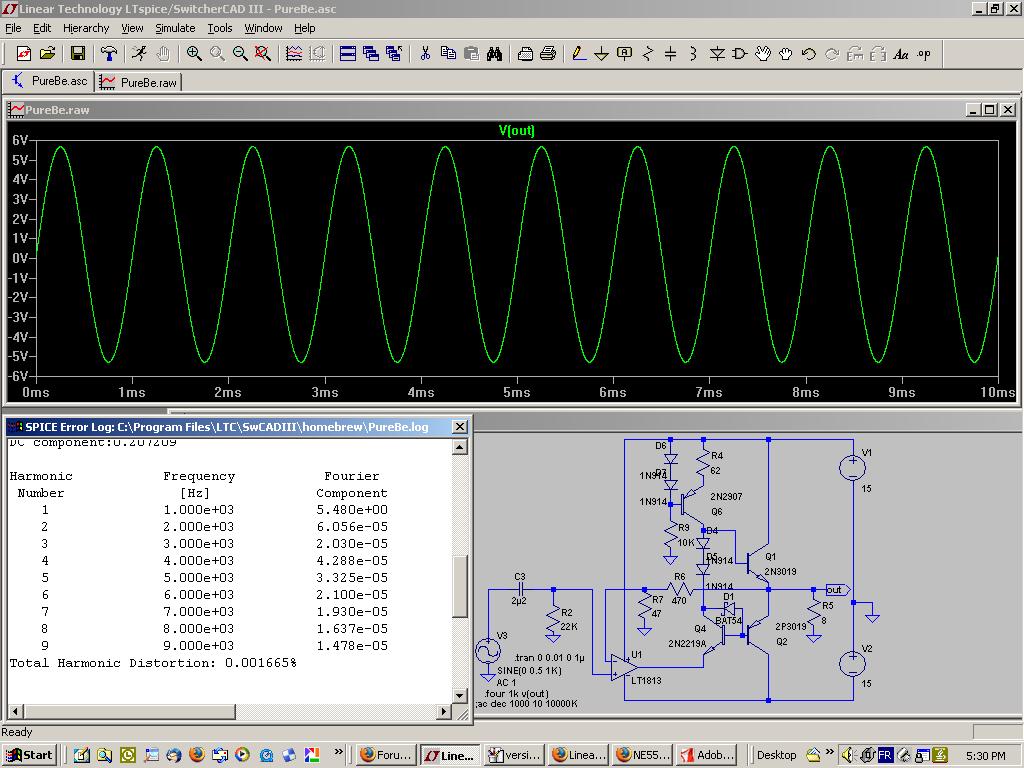Open the Simulate menu

click(x=175, y=28)
